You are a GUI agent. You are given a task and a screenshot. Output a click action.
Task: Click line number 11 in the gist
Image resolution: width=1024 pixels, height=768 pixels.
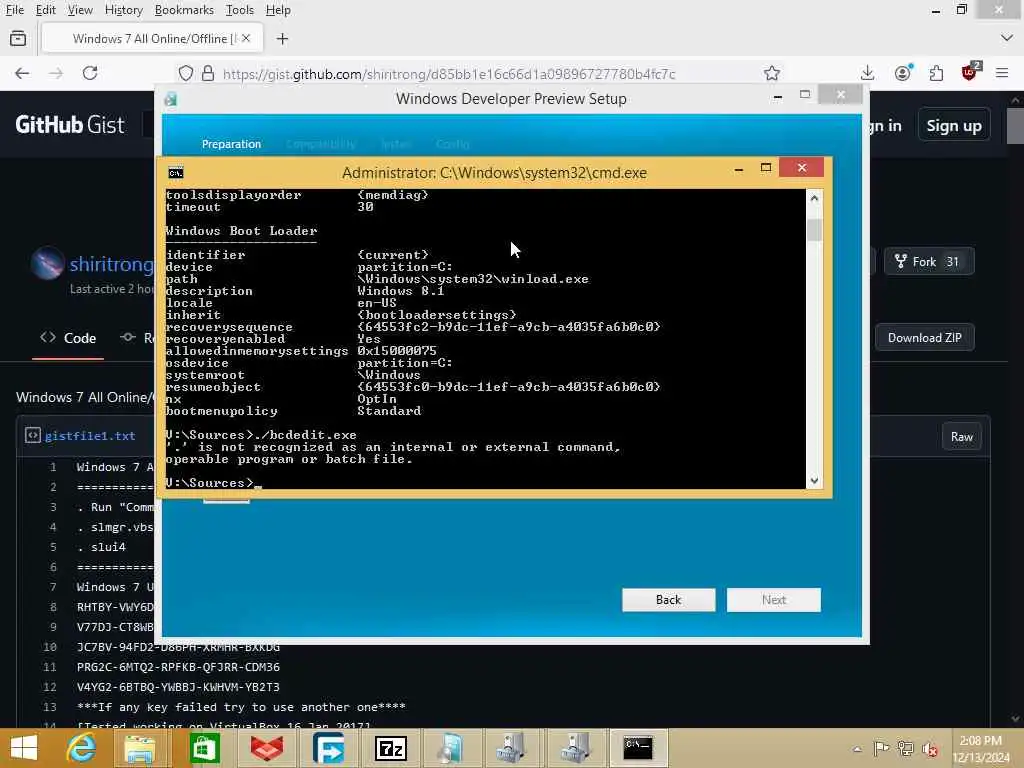[x=51, y=667]
